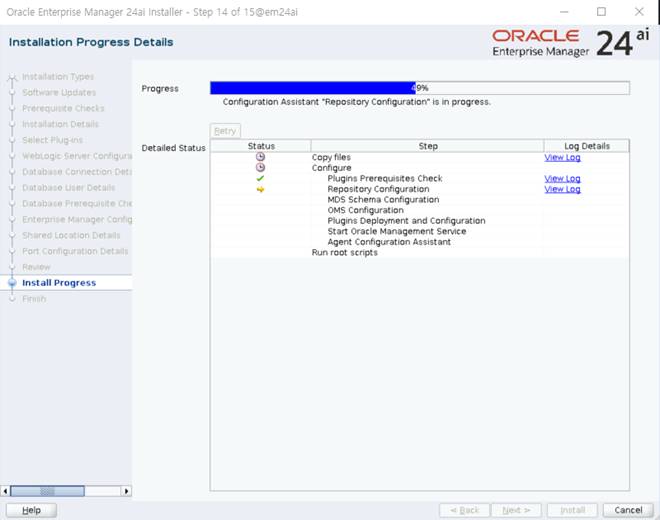Close the installer window
Image resolution: width=660 pixels, height=520 pixels.
(639, 12)
